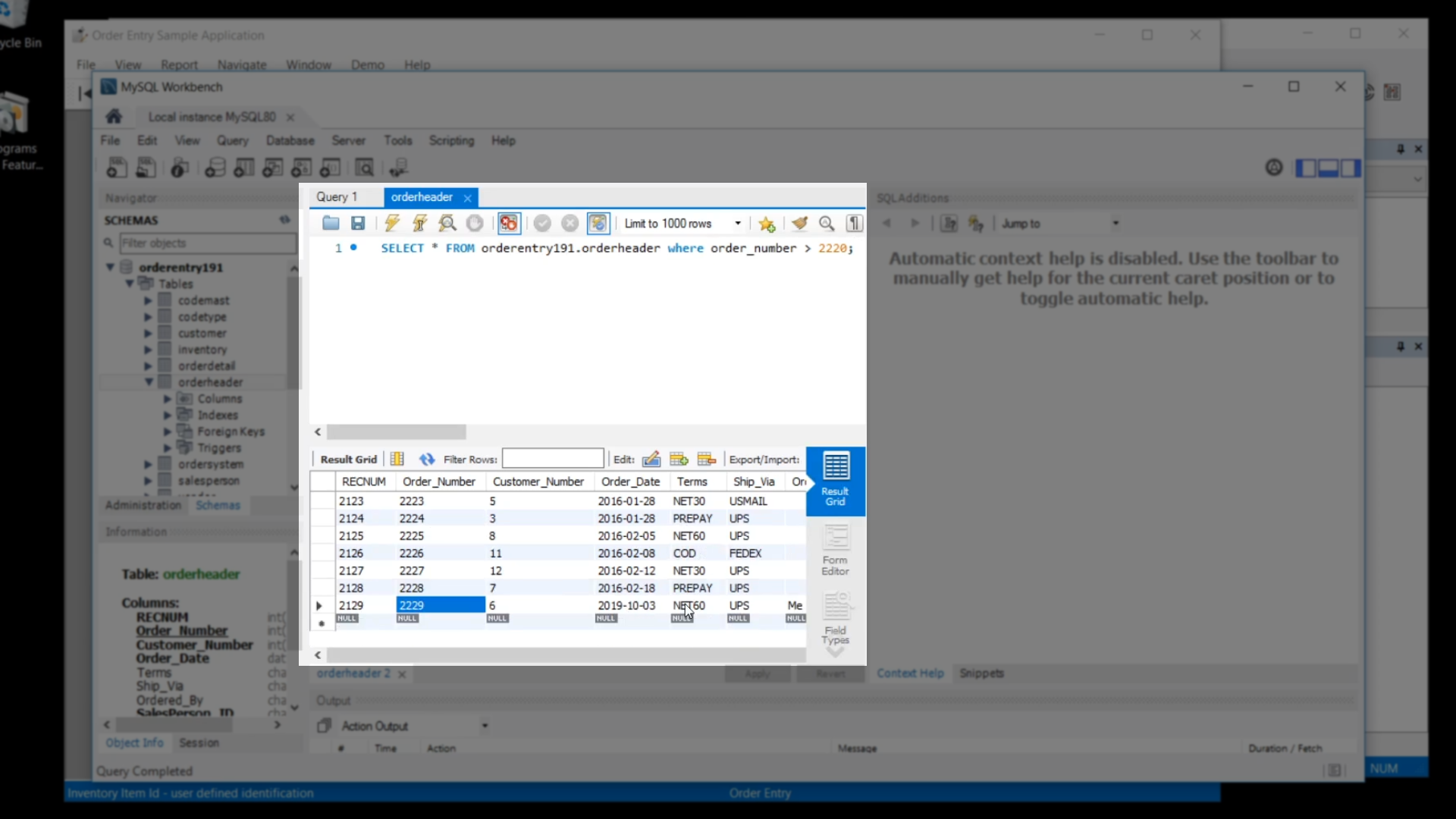Click the Open SQL script folder icon
Image resolution: width=1456 pixels, height=819 pixels.
point(331,223)
